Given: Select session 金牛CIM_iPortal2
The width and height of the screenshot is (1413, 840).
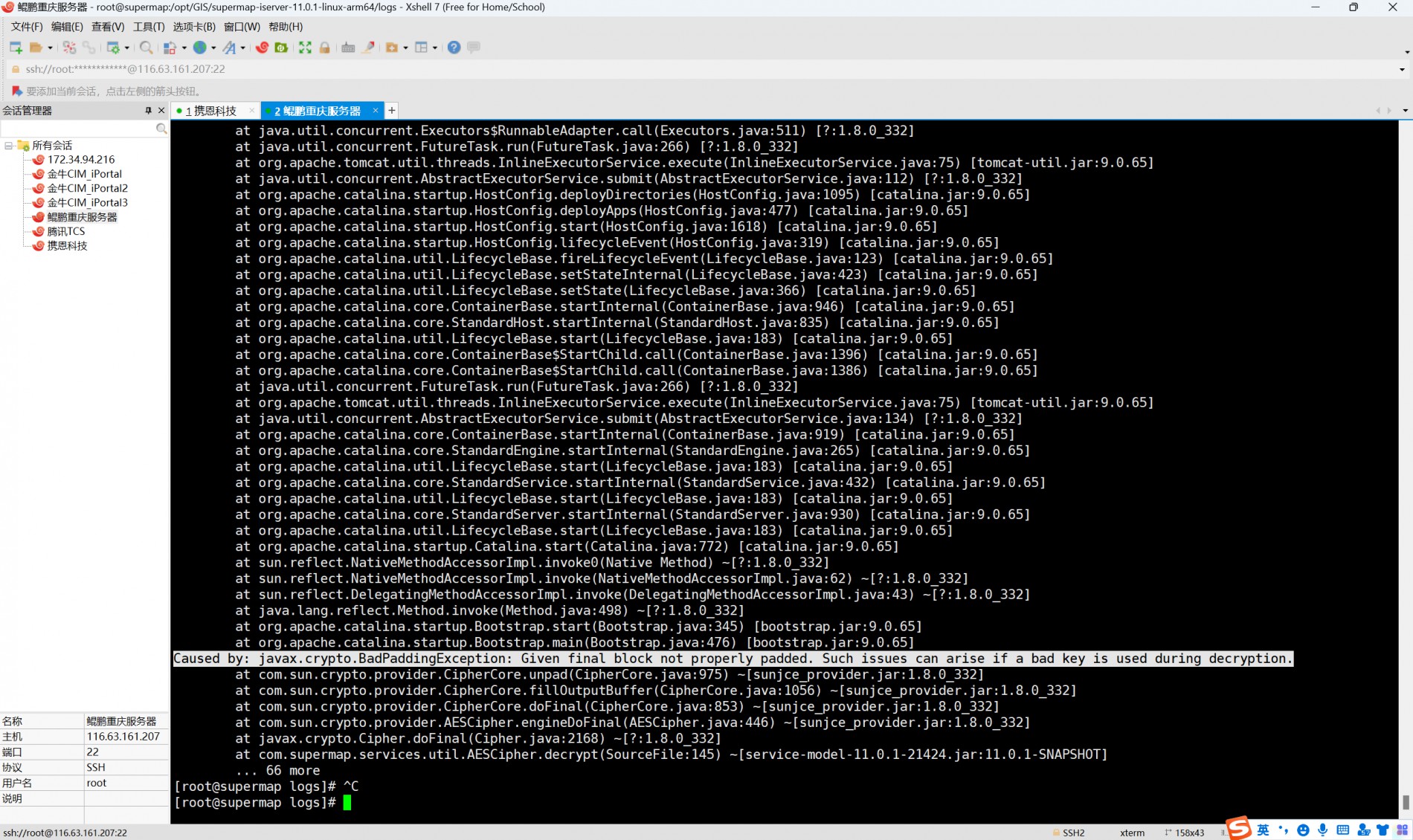Looking at the screenshot, I should pyautogui.click(x=88, y=188).
